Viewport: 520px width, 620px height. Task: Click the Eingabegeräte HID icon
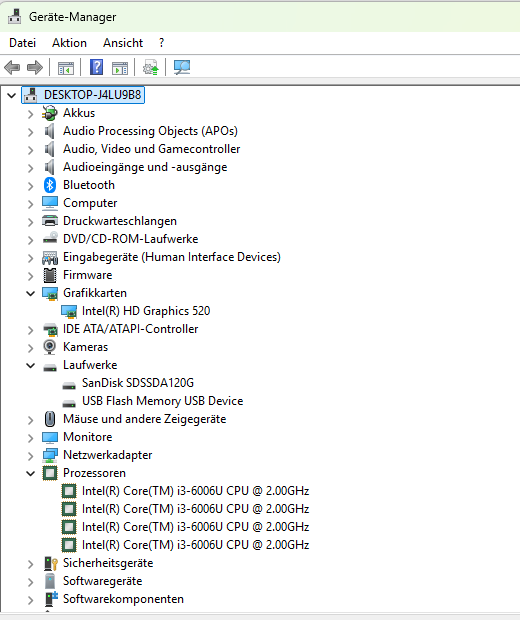tap(50, 258)
